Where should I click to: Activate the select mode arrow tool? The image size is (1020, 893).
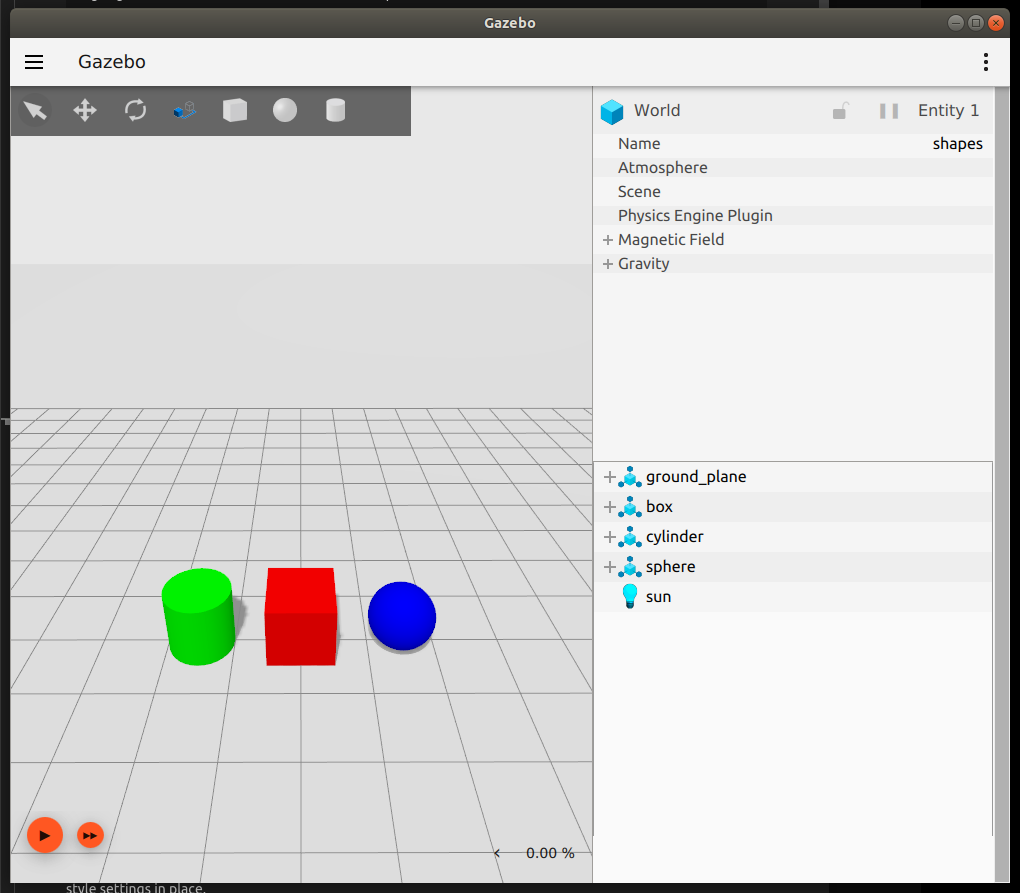(x=35, y=110)
